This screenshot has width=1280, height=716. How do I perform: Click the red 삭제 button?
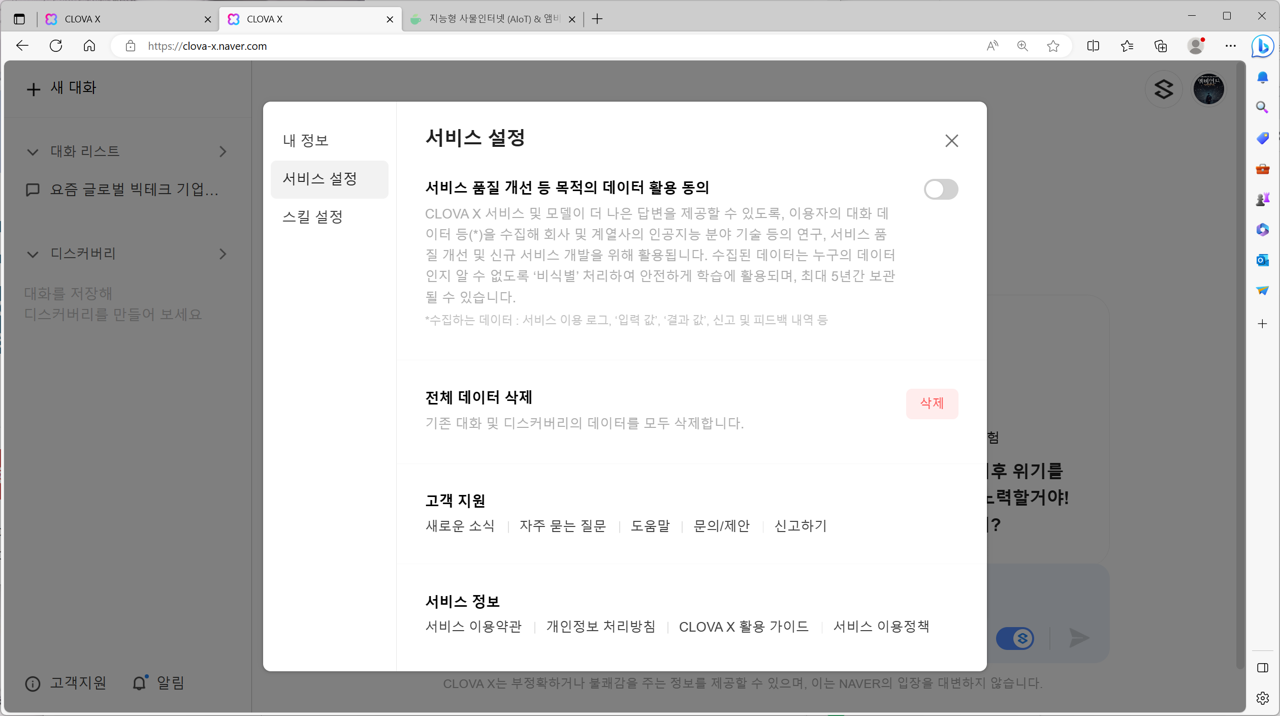coord(932,403)
